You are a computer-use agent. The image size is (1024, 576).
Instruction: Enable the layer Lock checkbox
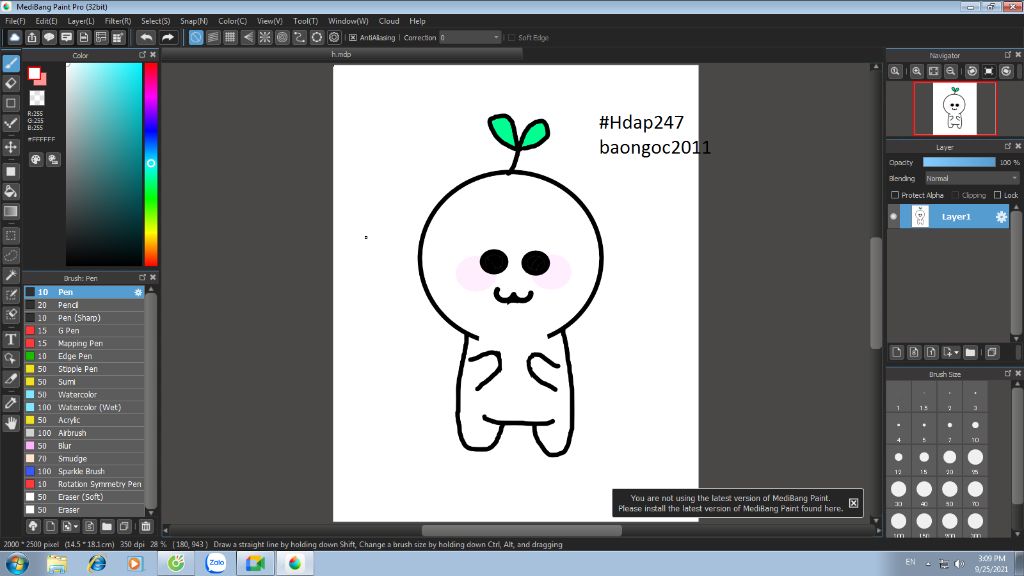[x=997, y=195]
